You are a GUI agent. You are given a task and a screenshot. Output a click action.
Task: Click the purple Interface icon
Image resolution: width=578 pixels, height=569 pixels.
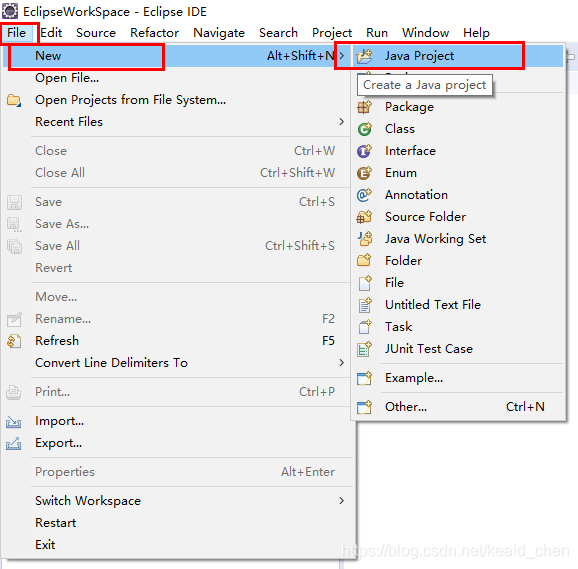(x=365, y=151)
